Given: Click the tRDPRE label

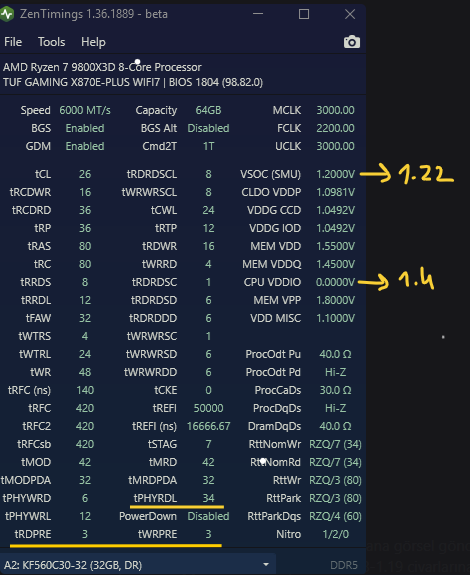Looking at the screenshot, I should tap(33, 534).
